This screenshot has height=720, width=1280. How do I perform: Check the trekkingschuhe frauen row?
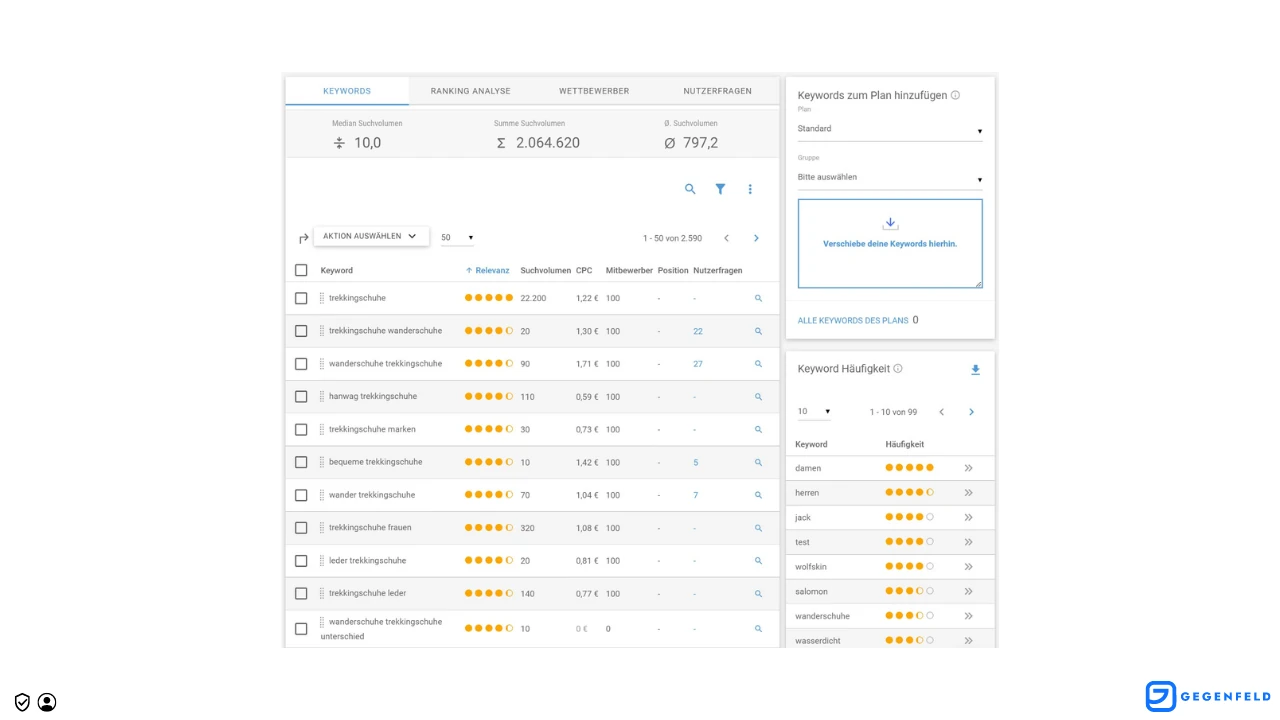point(301,528)
